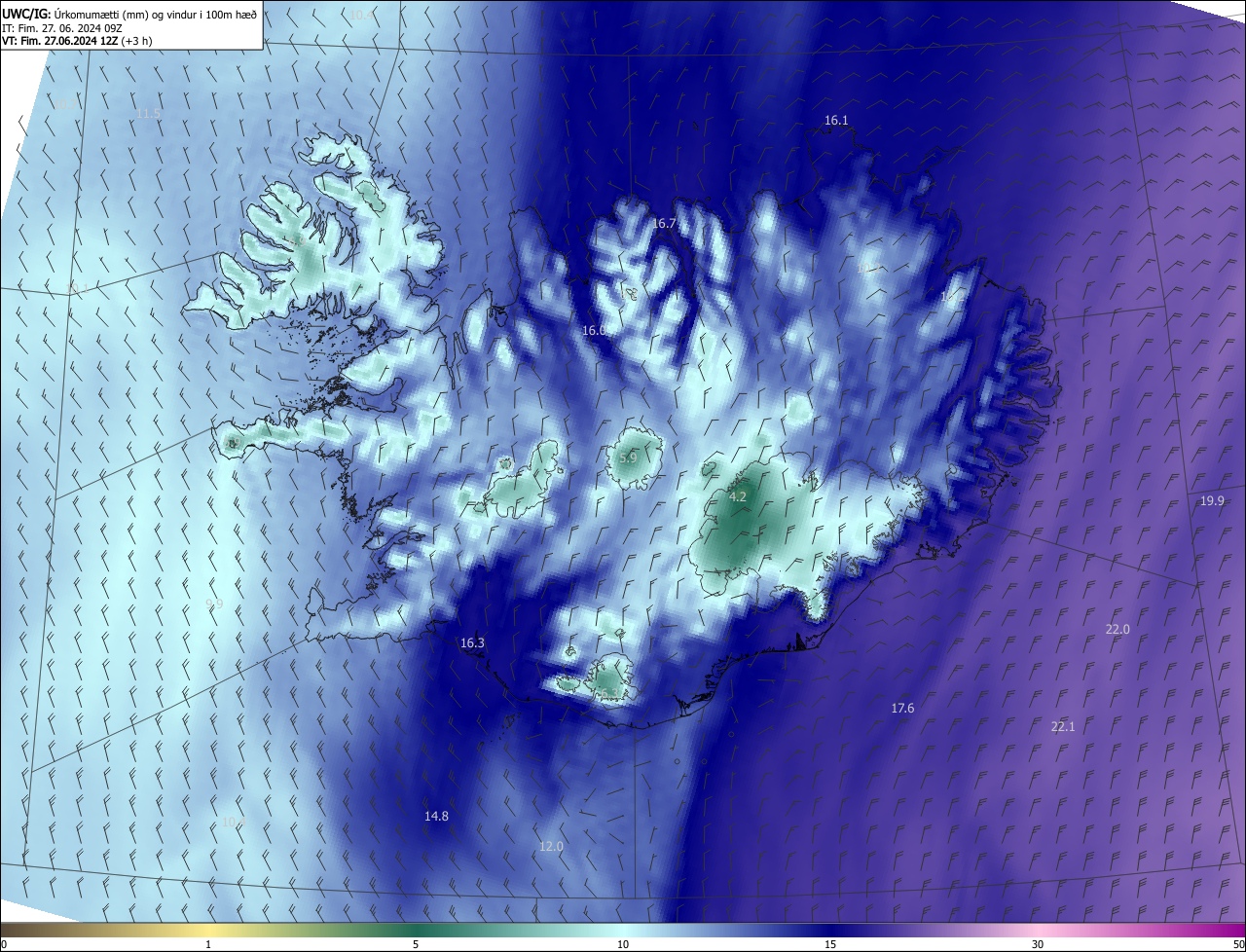
Task: Click the 16.0 value label on the map
Action: pos(594,331)
